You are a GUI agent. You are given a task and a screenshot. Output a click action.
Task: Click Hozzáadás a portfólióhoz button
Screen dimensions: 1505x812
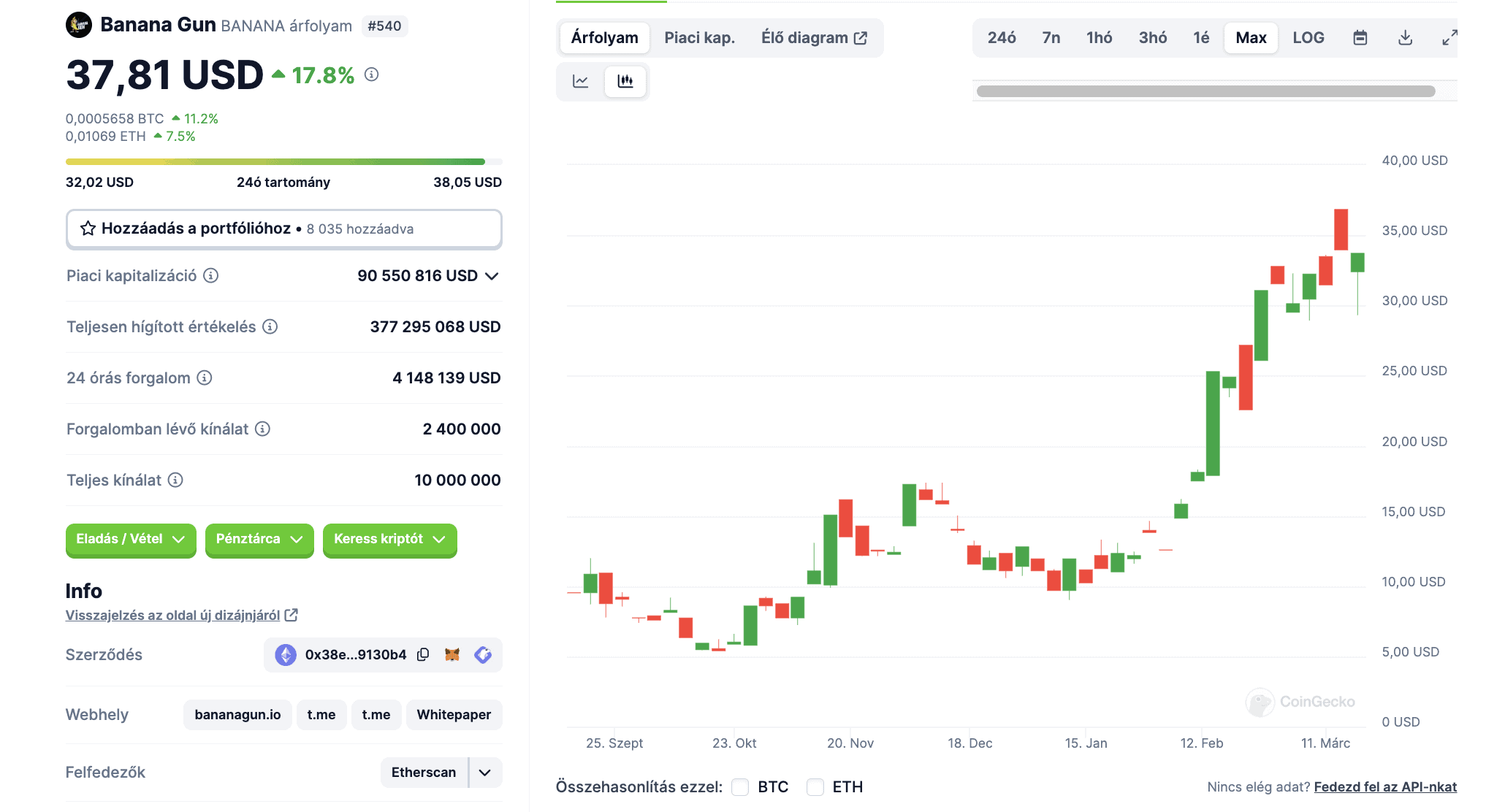(284, 229)
